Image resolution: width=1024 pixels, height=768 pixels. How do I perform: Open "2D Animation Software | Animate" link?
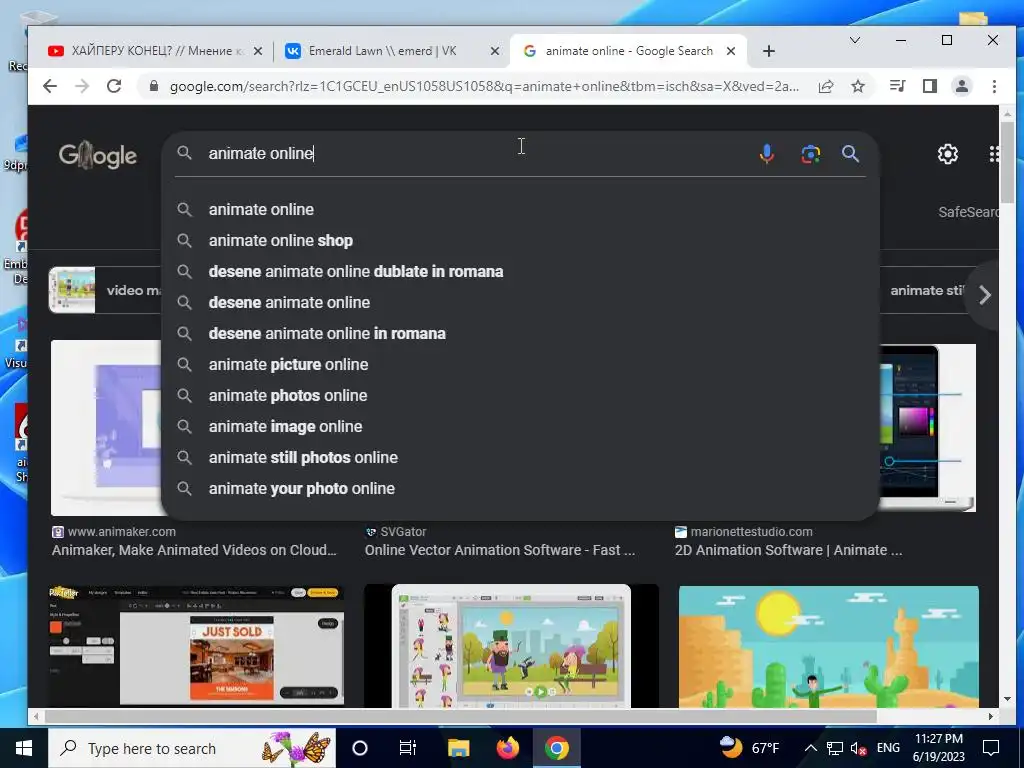point(788,550)
